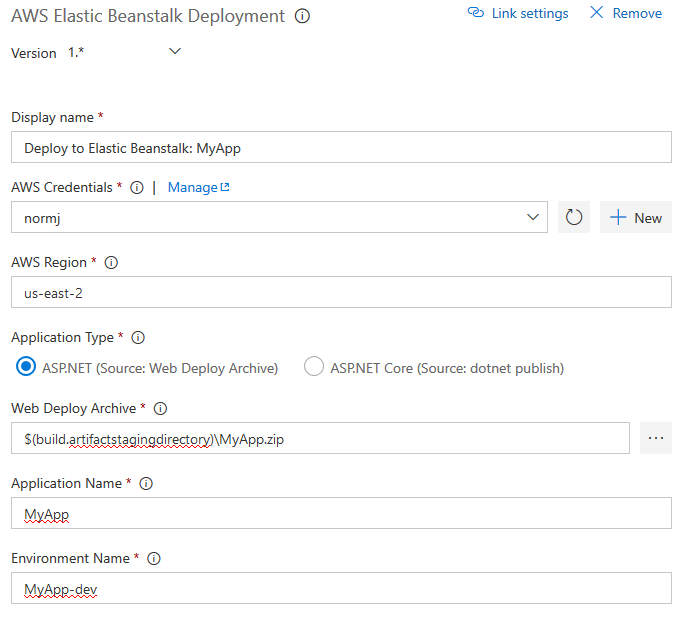Open info icon beside AWS Elastic Beanstalk Deployment title
This screenshot has height=619, width=681.
click(302, 17)
